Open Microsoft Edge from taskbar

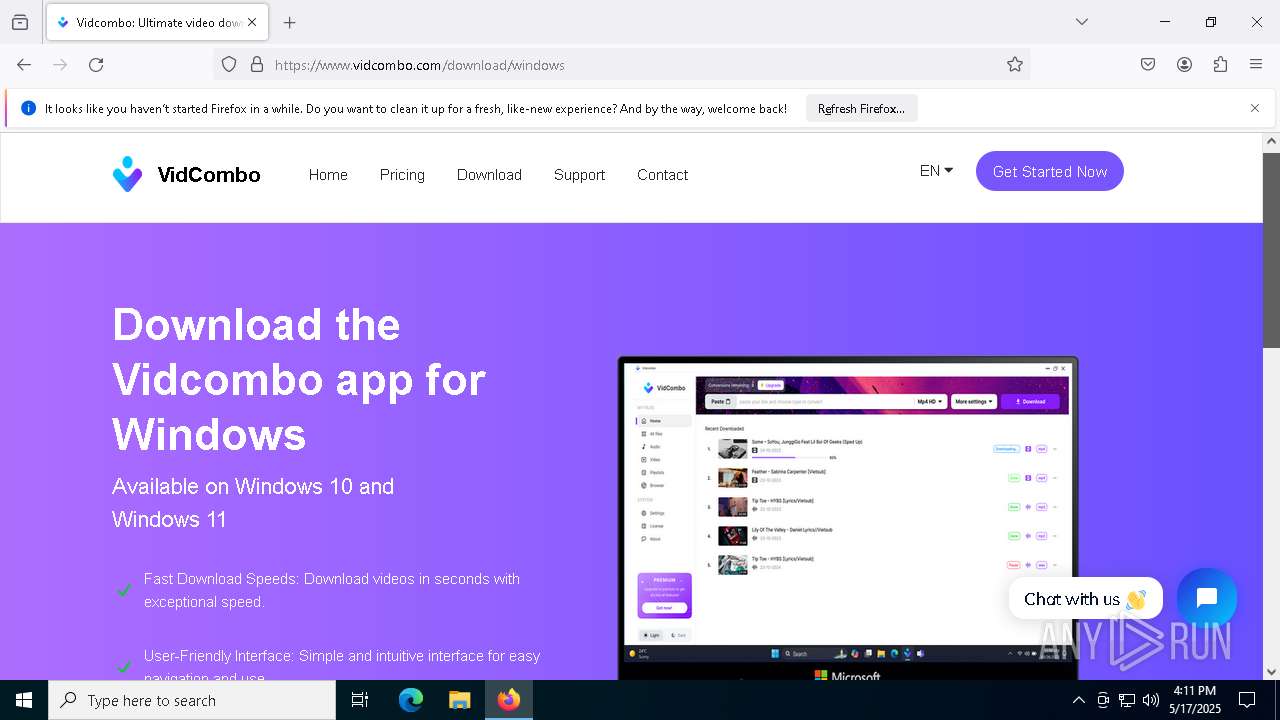411,700
